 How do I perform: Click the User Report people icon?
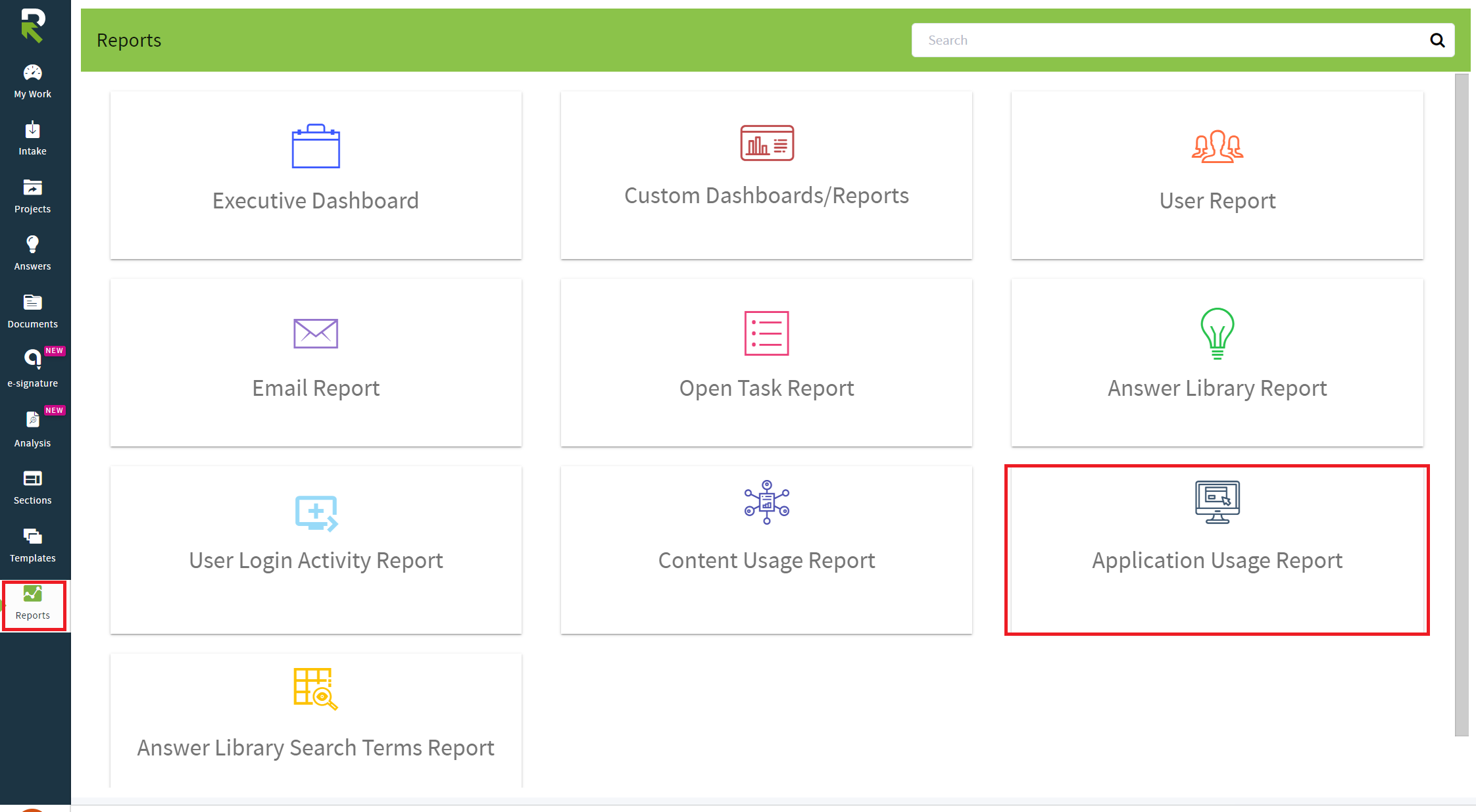tap(1218, 146)
